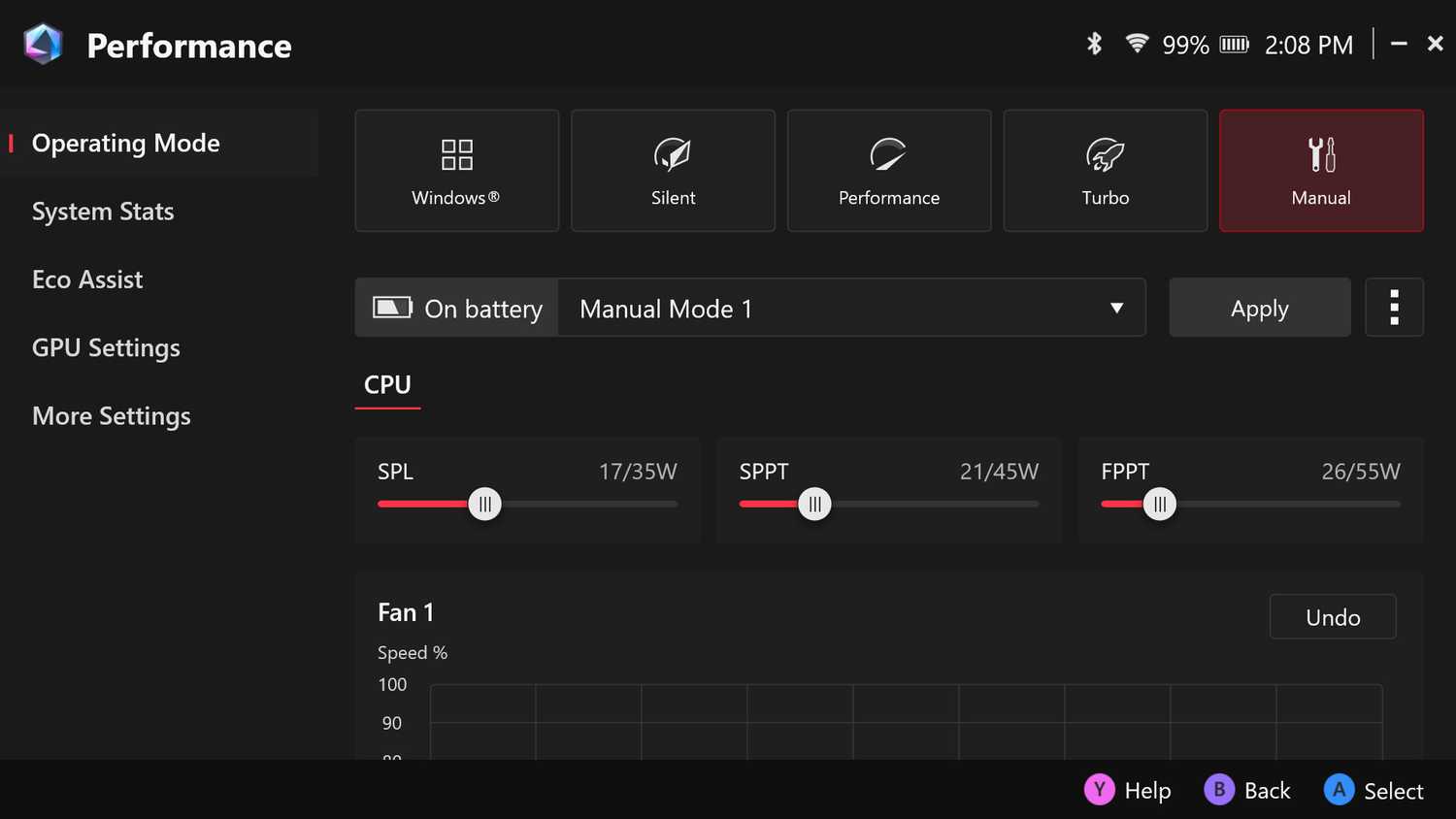Open System Stats from the sidebar
The width and height of the screenshot is (1456, 819).
(103, 211)
